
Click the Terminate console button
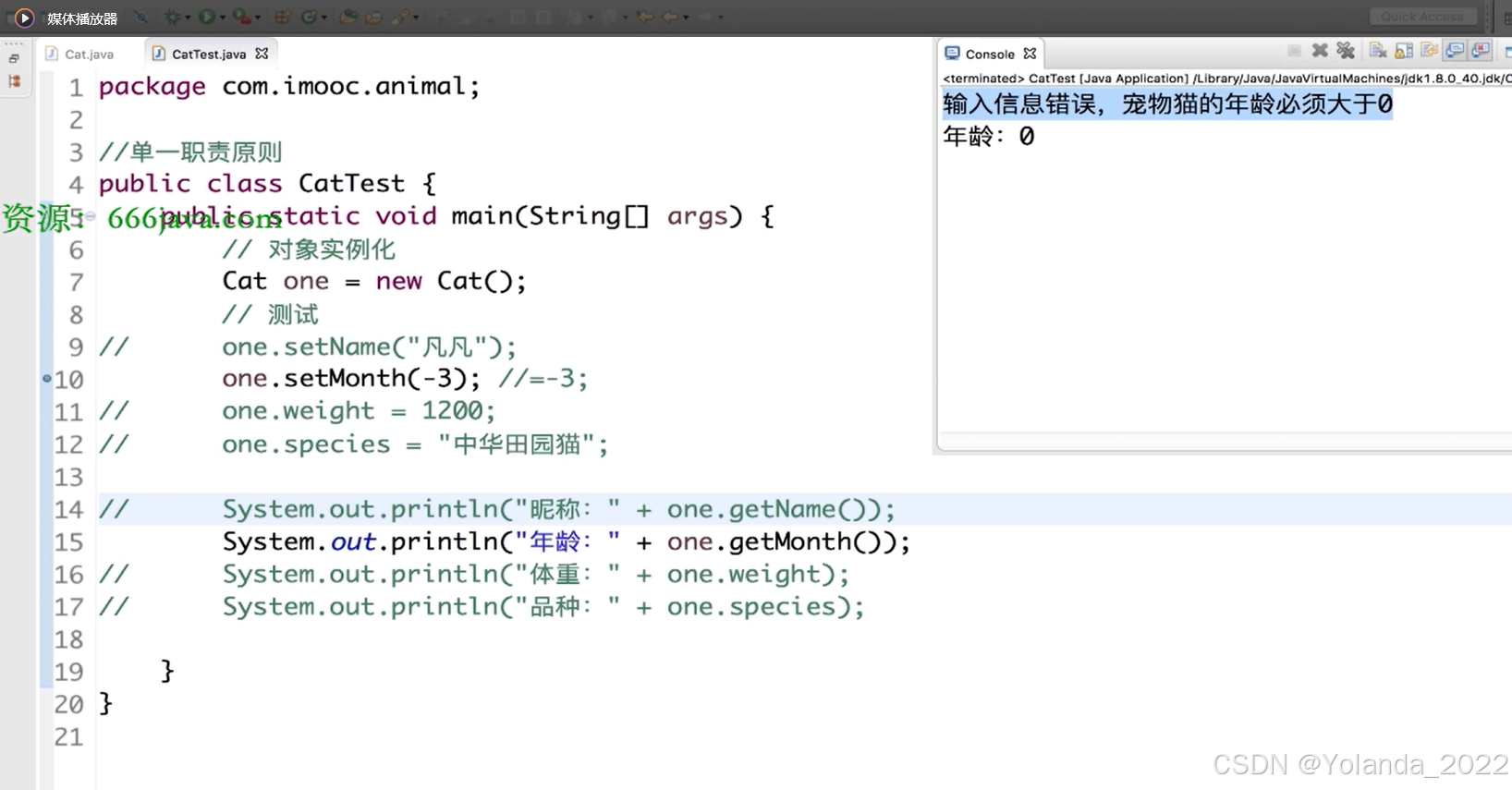(1295, 51)
